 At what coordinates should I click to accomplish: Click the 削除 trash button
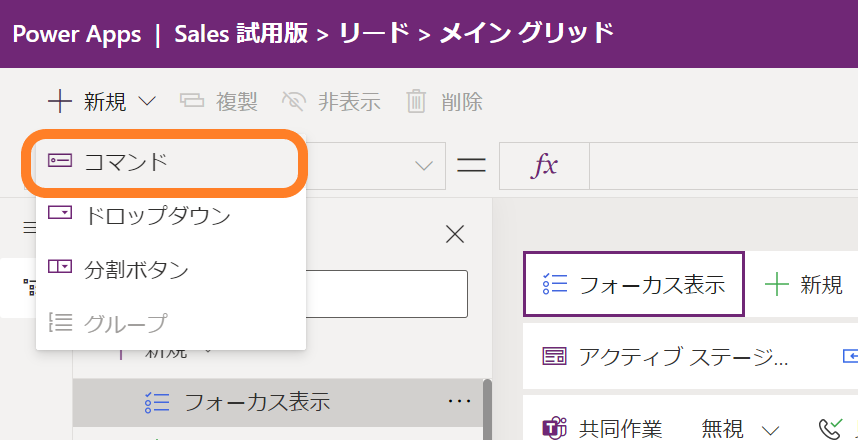coord(444,102)
